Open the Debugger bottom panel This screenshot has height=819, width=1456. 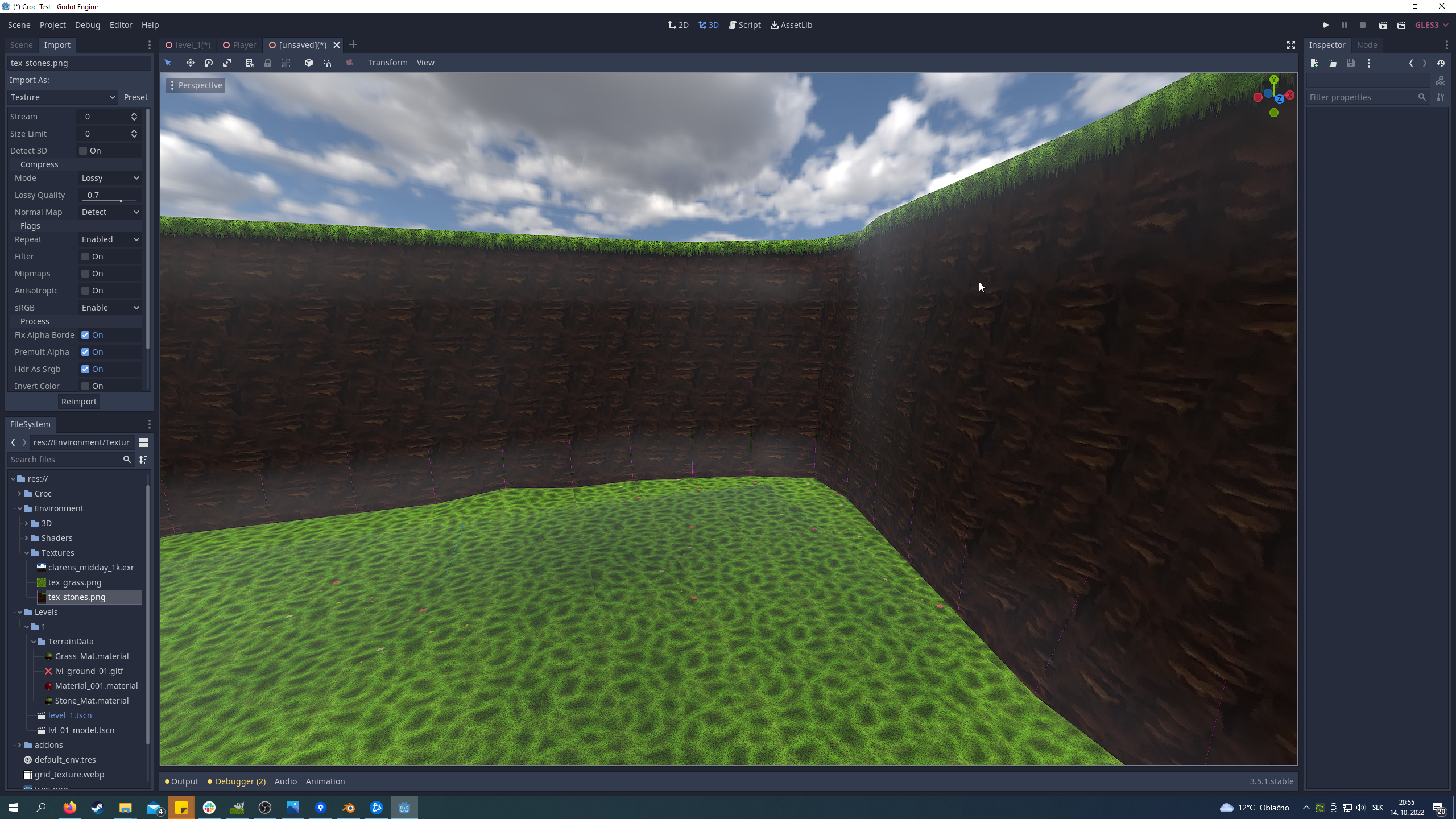[x=237, y=781]
